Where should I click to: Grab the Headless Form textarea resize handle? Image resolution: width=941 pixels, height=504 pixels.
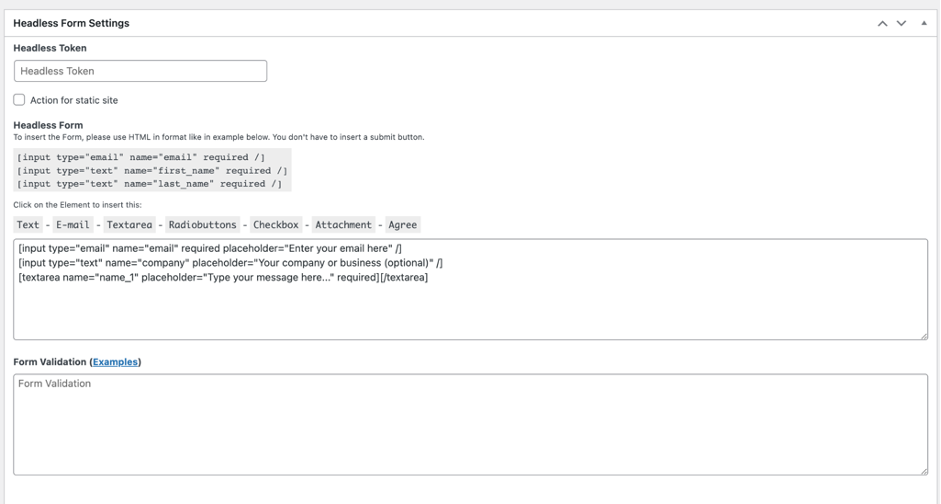tap(924, 336)
